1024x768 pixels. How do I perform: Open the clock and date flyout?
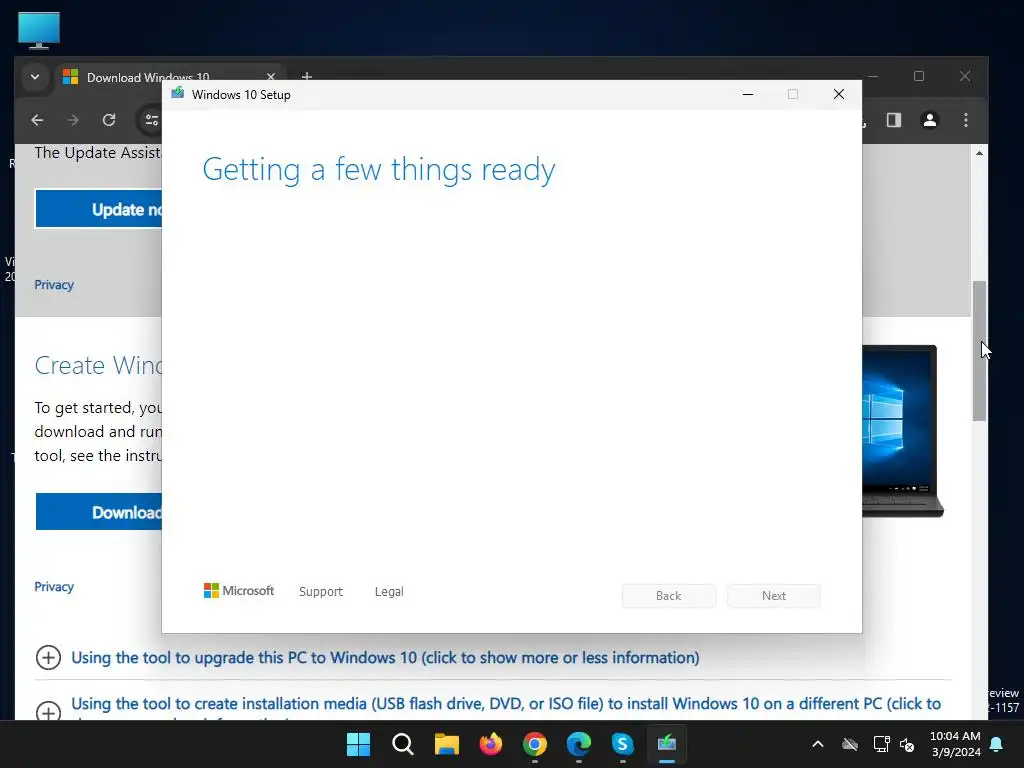[x=955, y=744]
